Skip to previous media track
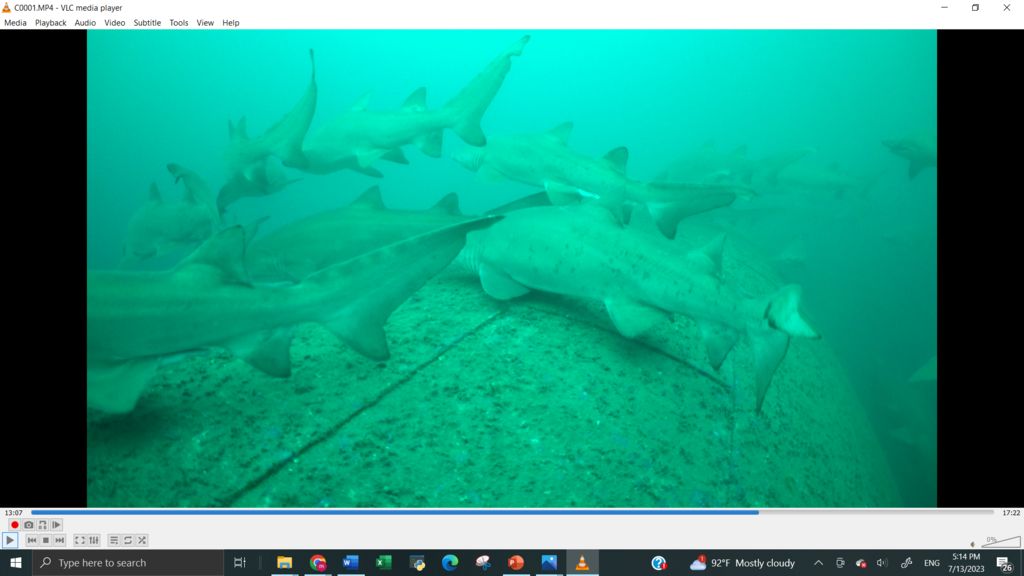Viewport: 1024px width, 576px height. point(32,540)
